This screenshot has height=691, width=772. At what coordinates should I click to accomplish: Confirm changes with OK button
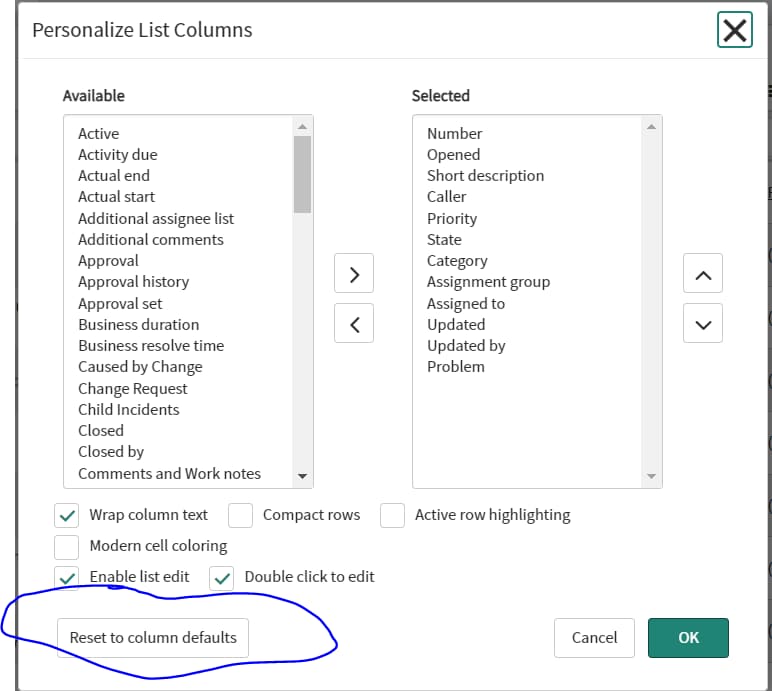pyautogui.click(x=688, y=638)
